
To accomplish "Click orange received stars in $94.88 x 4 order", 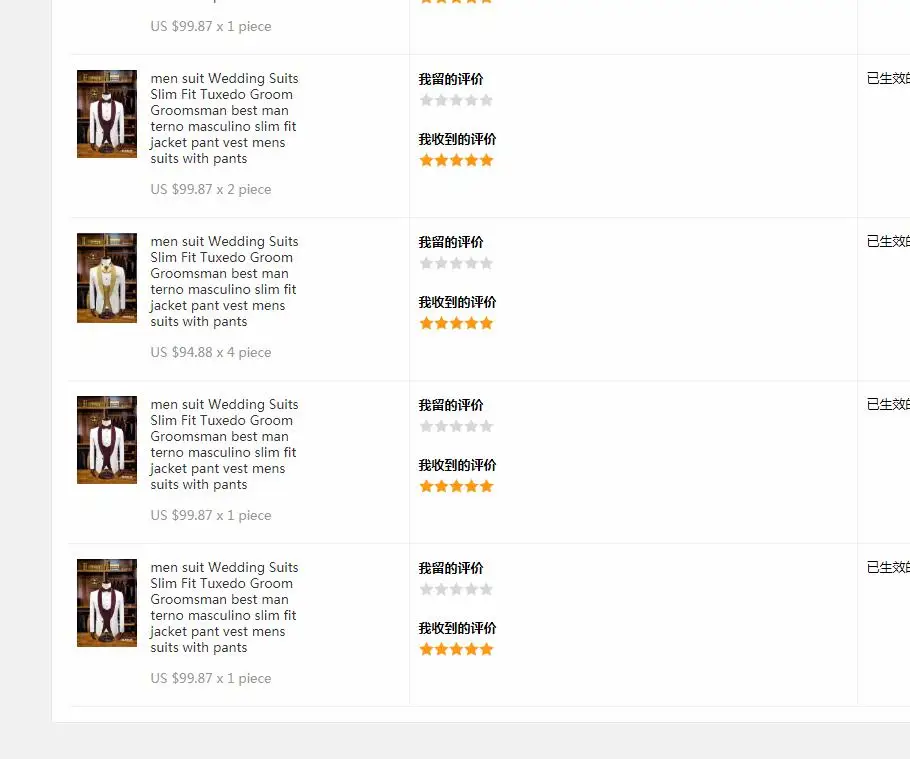I will pyautogui.click(x=456, y=323).
